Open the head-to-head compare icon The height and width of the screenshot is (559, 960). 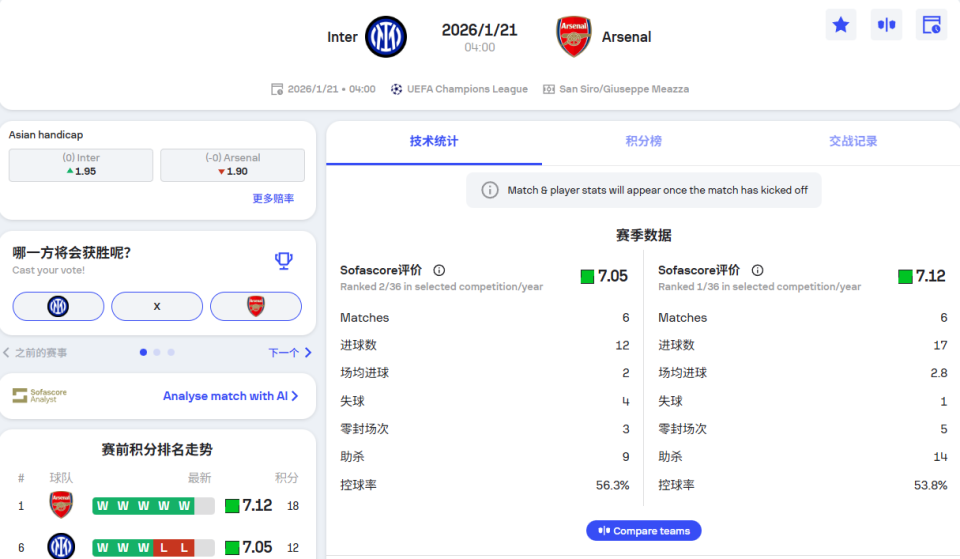pos(886,25)
